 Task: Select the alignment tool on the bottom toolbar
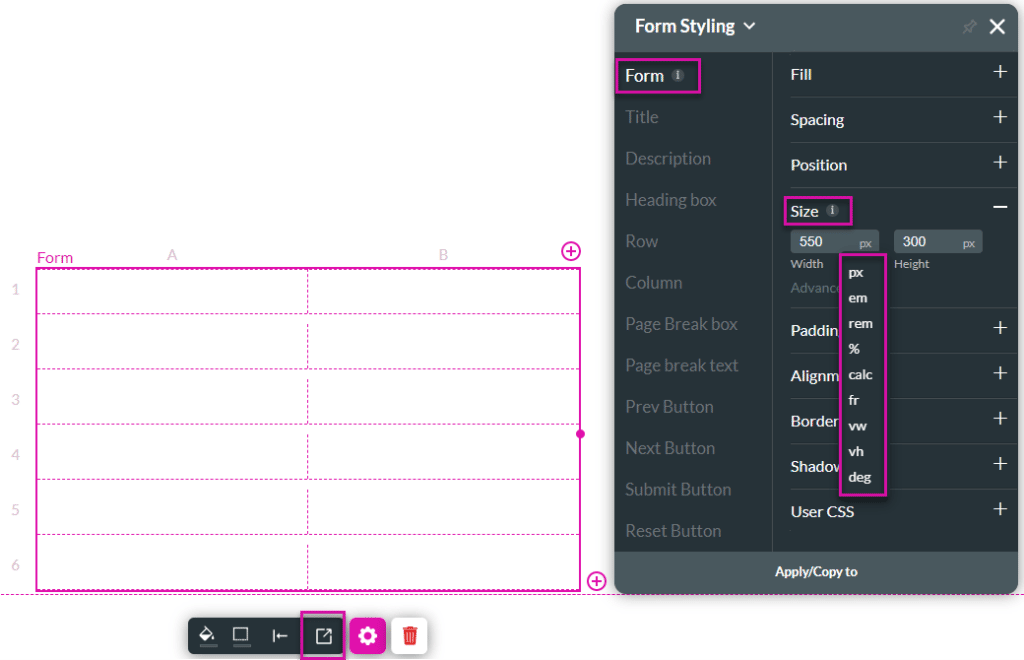[x=280, y=636]
